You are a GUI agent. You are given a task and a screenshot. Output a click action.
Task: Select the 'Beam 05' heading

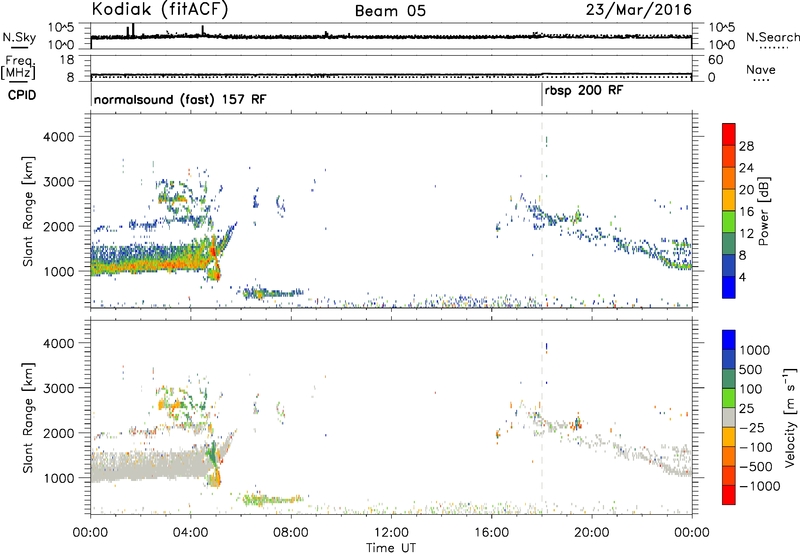pyautogui.click(x=390, y=11)
